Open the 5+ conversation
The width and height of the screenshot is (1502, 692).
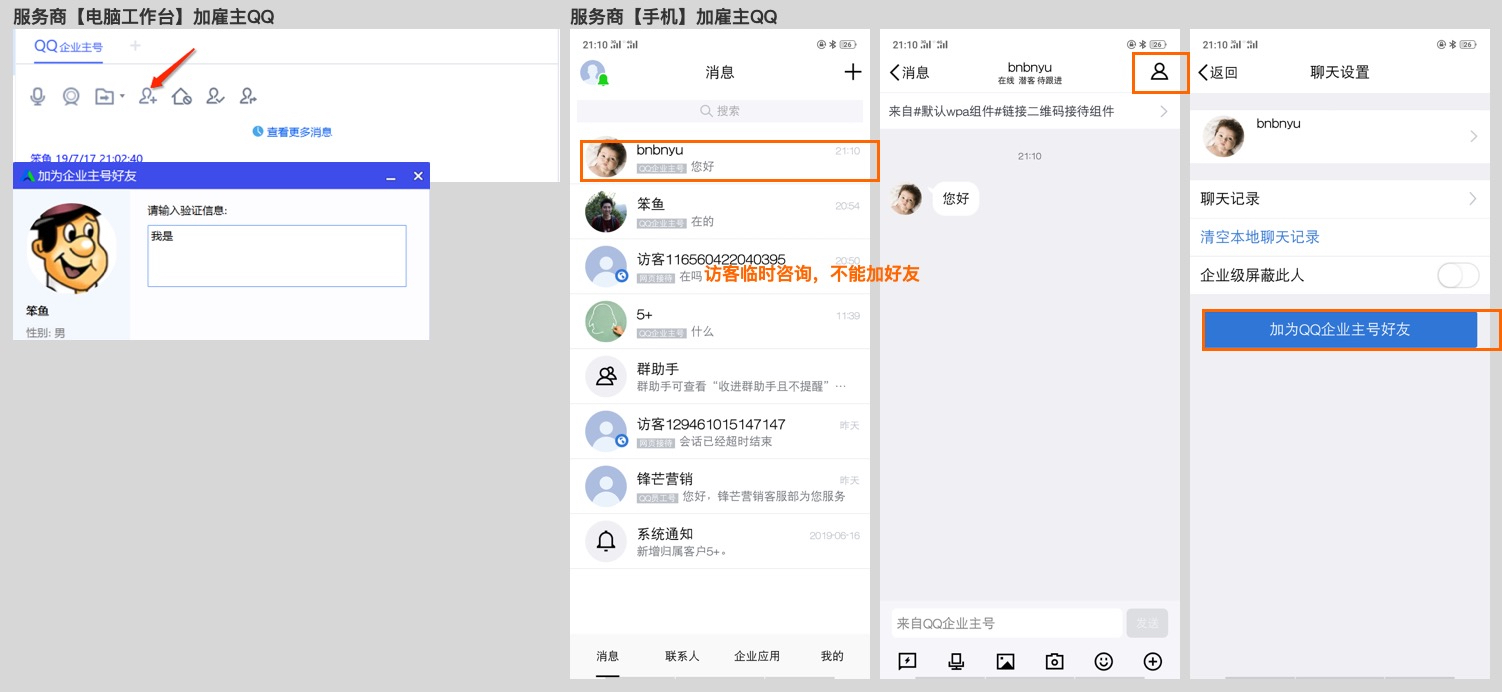(x=720, y=322)
